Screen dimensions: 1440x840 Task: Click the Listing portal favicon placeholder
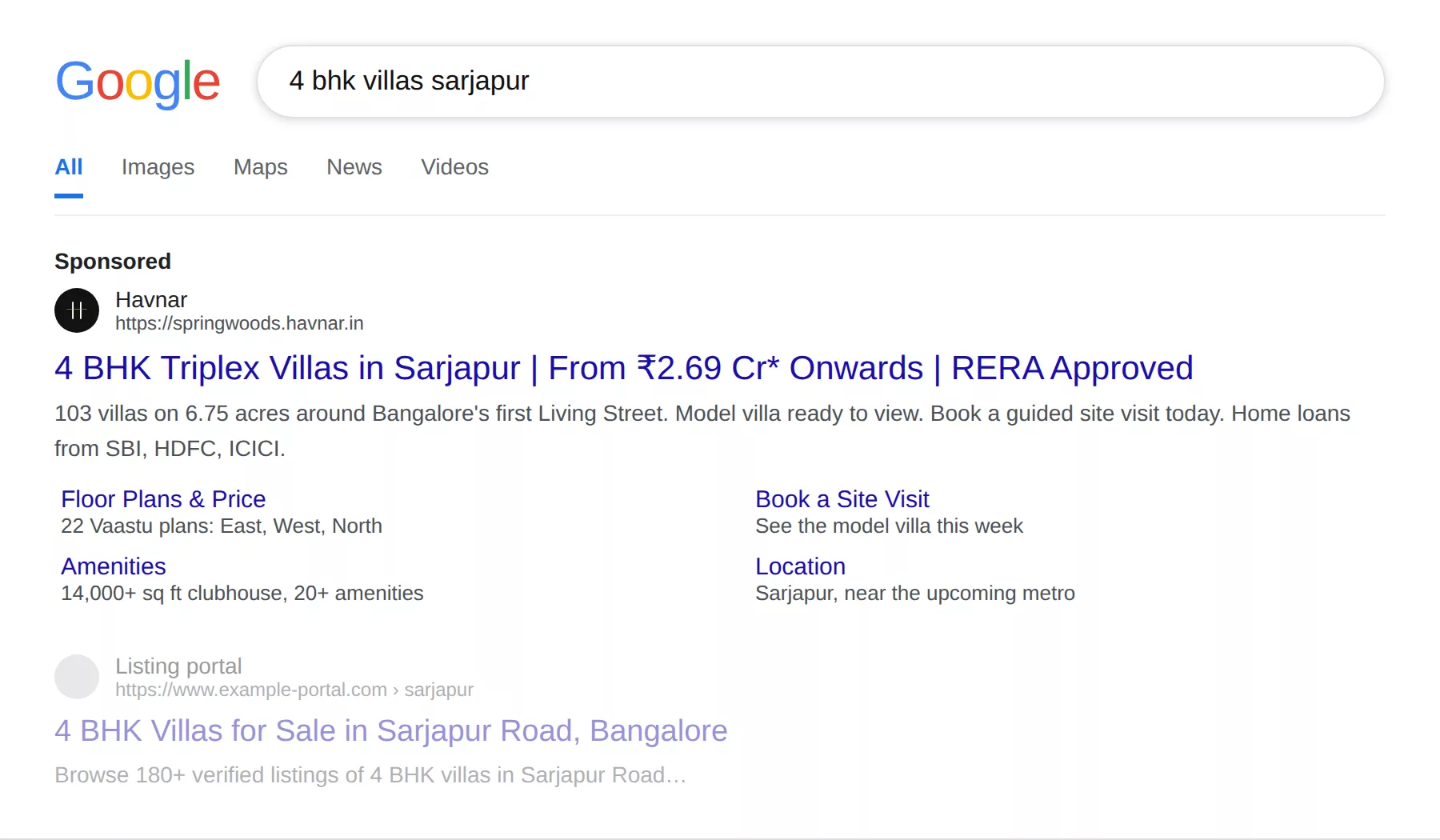pyautogui.click(x=77, y=677)
